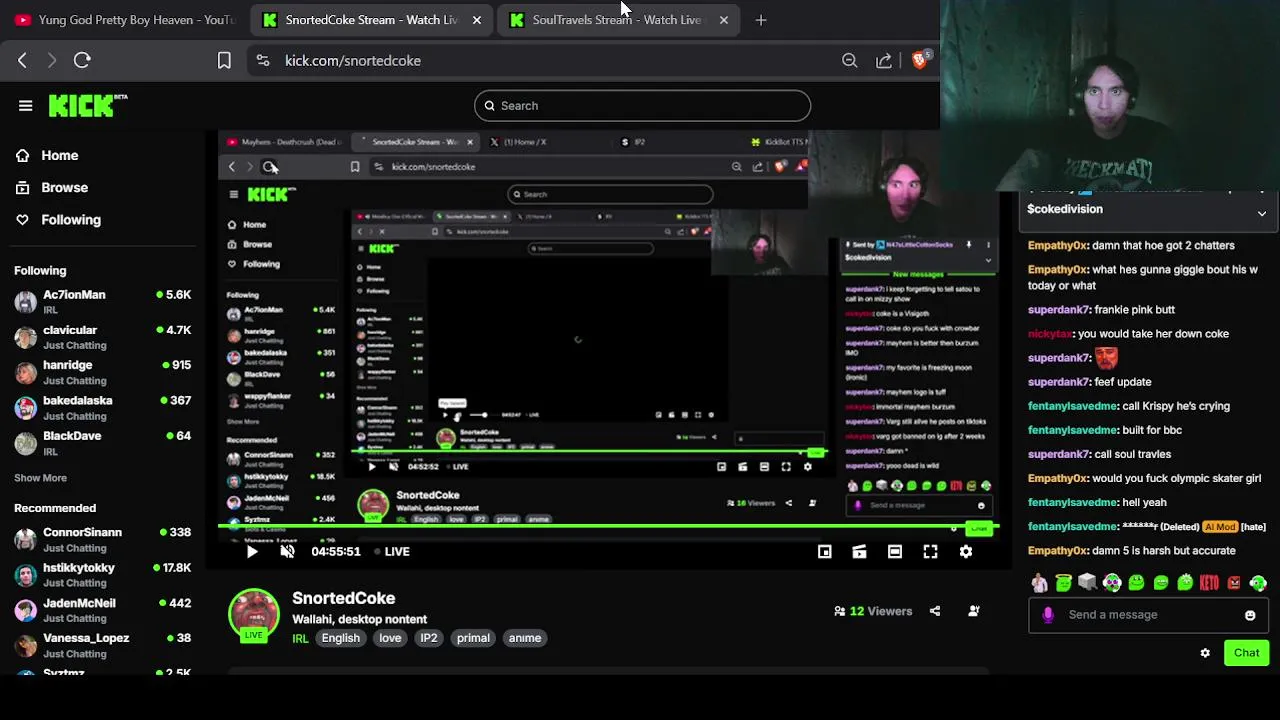Insert the angry red face emote
The image size is (1280, 720).
point(1234,583)
